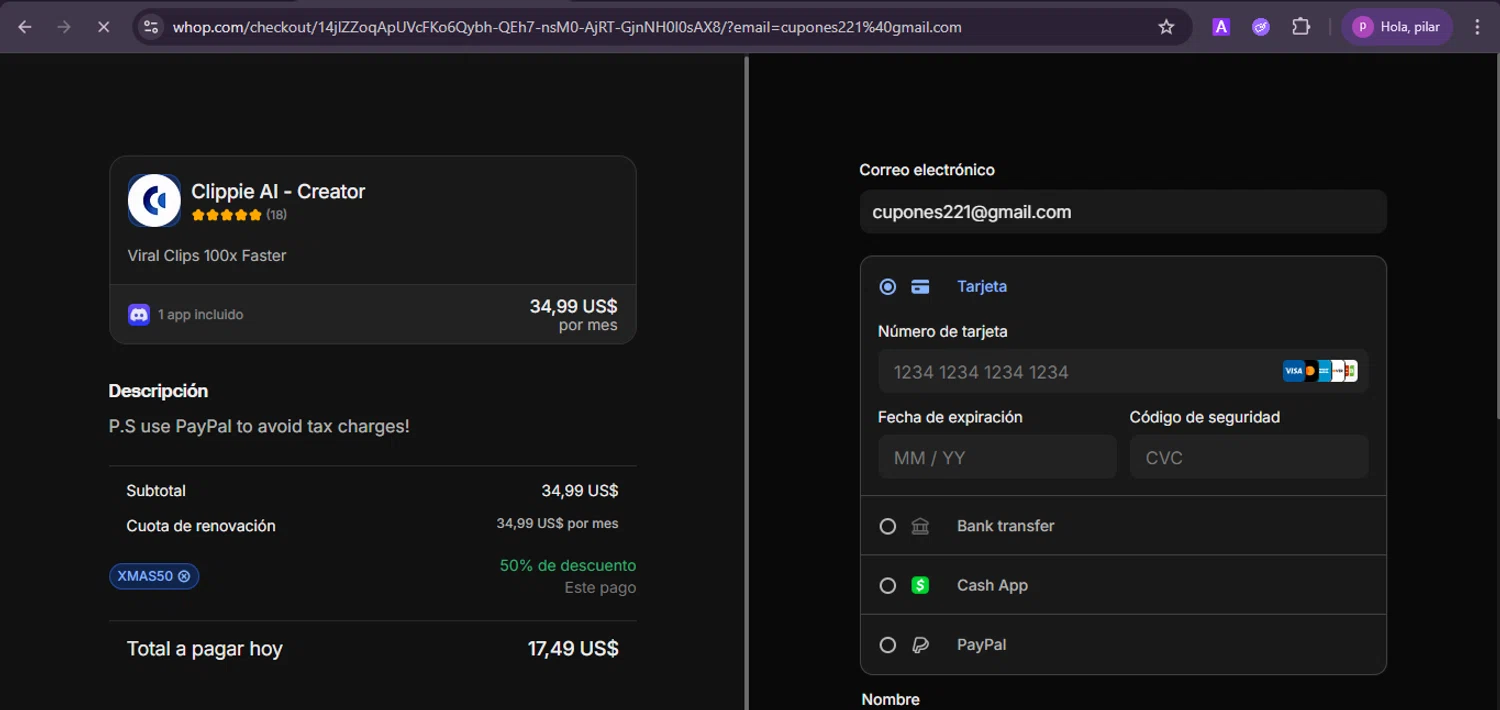Click the Cash App option label

point(992,585)
